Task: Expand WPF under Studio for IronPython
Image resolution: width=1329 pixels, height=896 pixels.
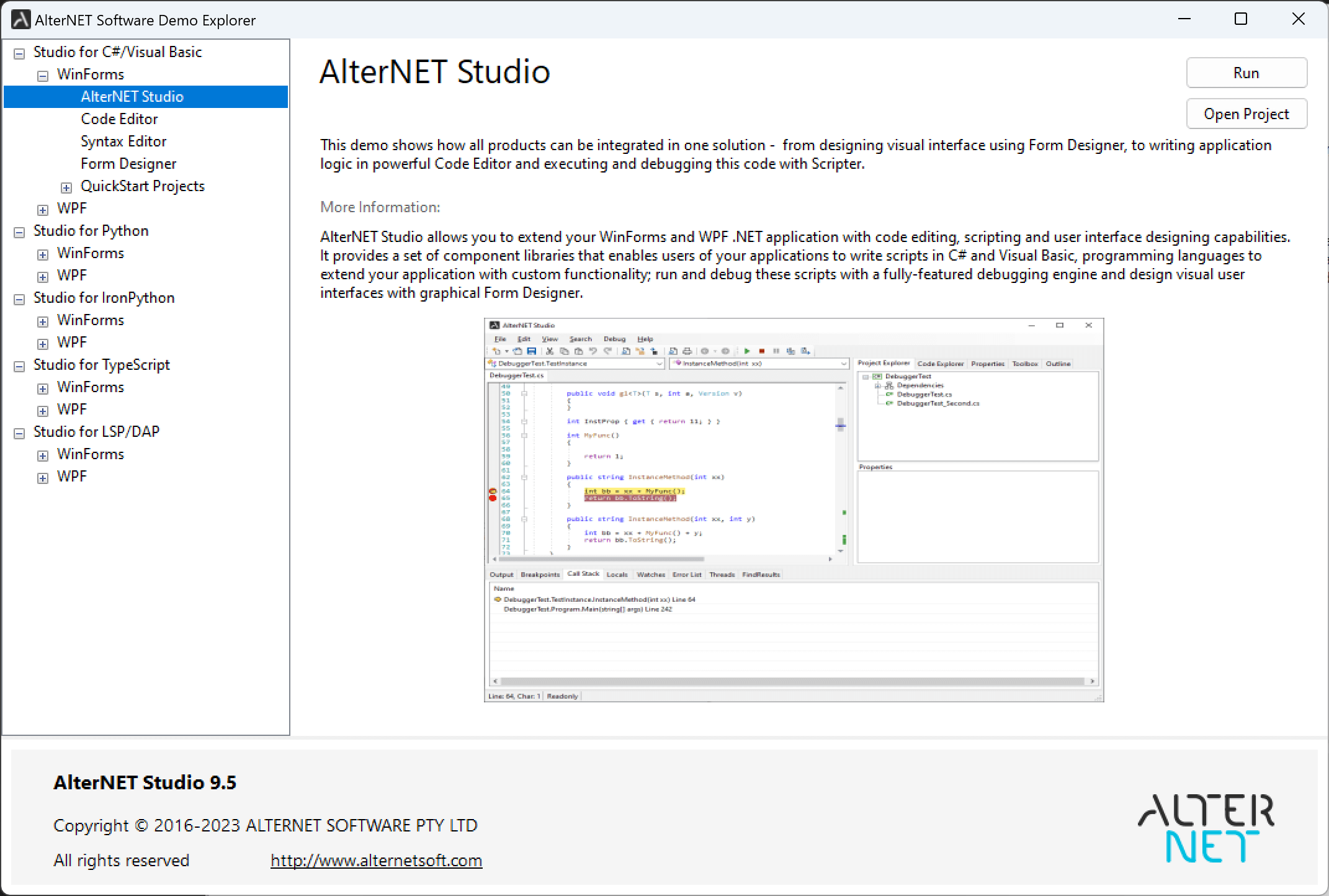Action: click(43, 344)
